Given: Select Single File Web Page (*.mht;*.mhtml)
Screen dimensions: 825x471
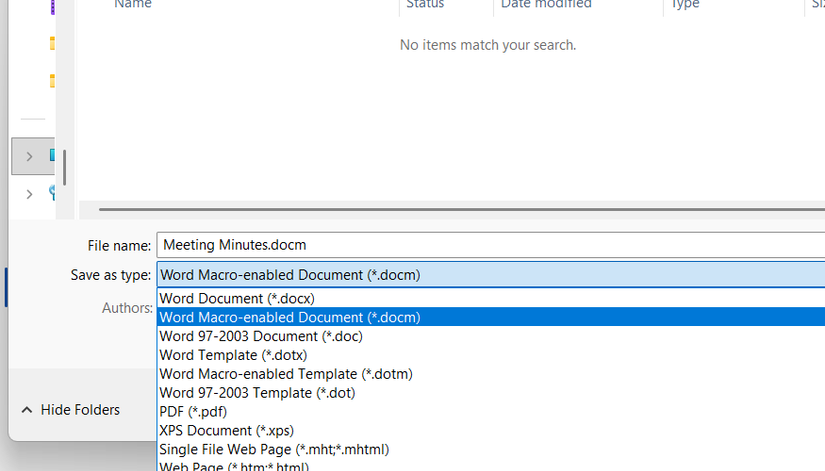Looking at the screenshot, I should [491, 450].
